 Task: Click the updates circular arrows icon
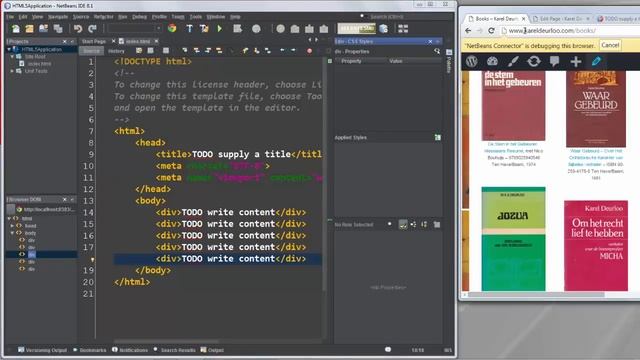pos(533,61)
